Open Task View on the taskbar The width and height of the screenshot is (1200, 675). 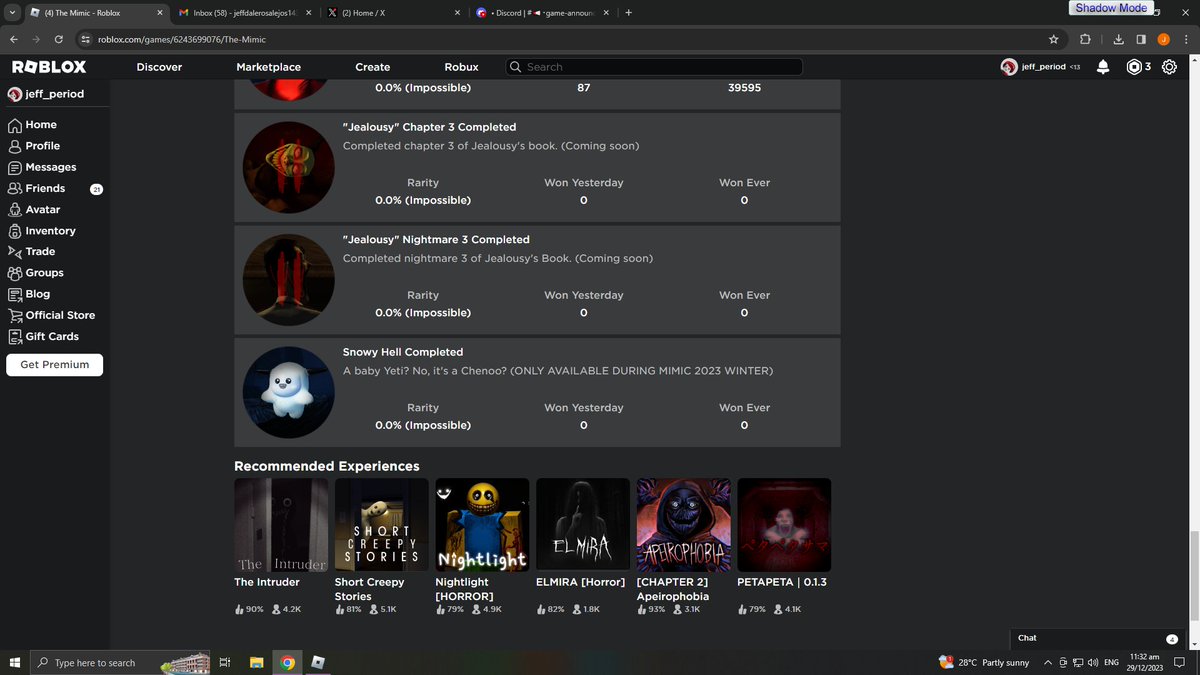pos(225,662)
